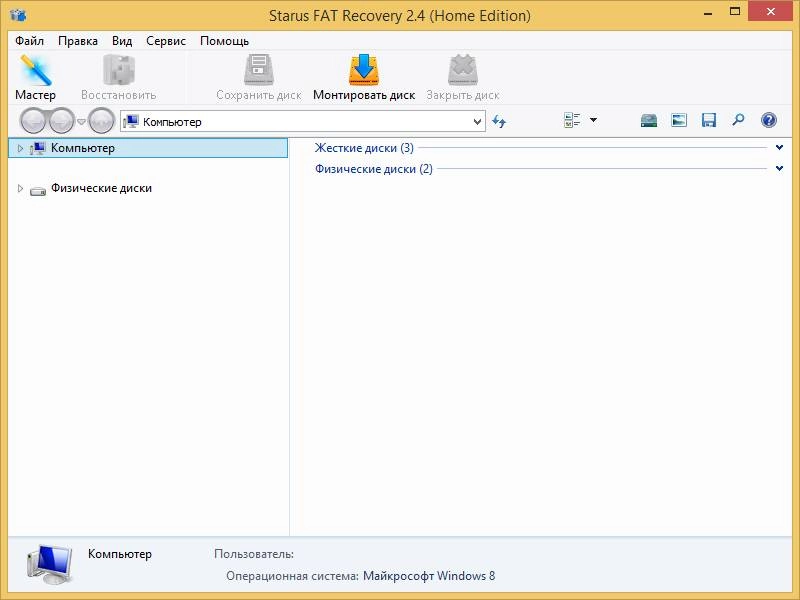Open the Файл menu
The height and width of the screenshot is (600, 800).
click(x=29, y=41)
